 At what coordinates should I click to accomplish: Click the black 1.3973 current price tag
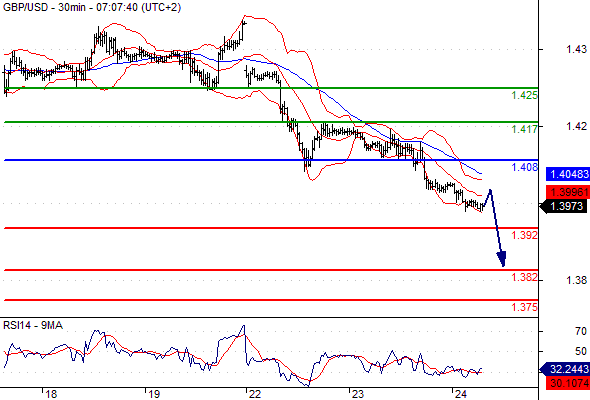coord(563,206)
